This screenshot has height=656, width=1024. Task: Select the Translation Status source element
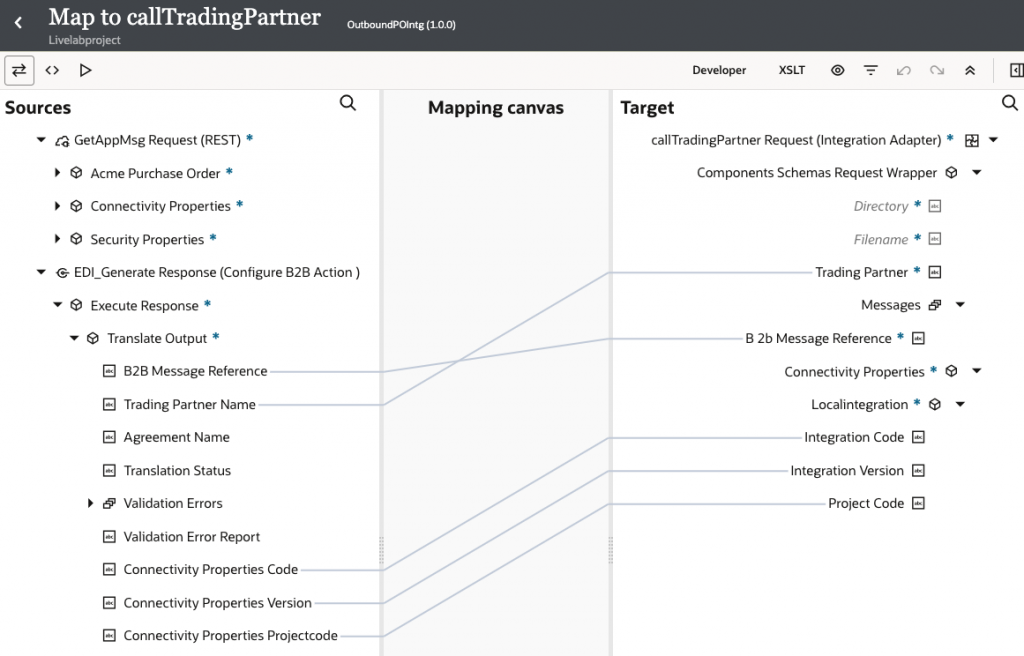tap(177, 470)
